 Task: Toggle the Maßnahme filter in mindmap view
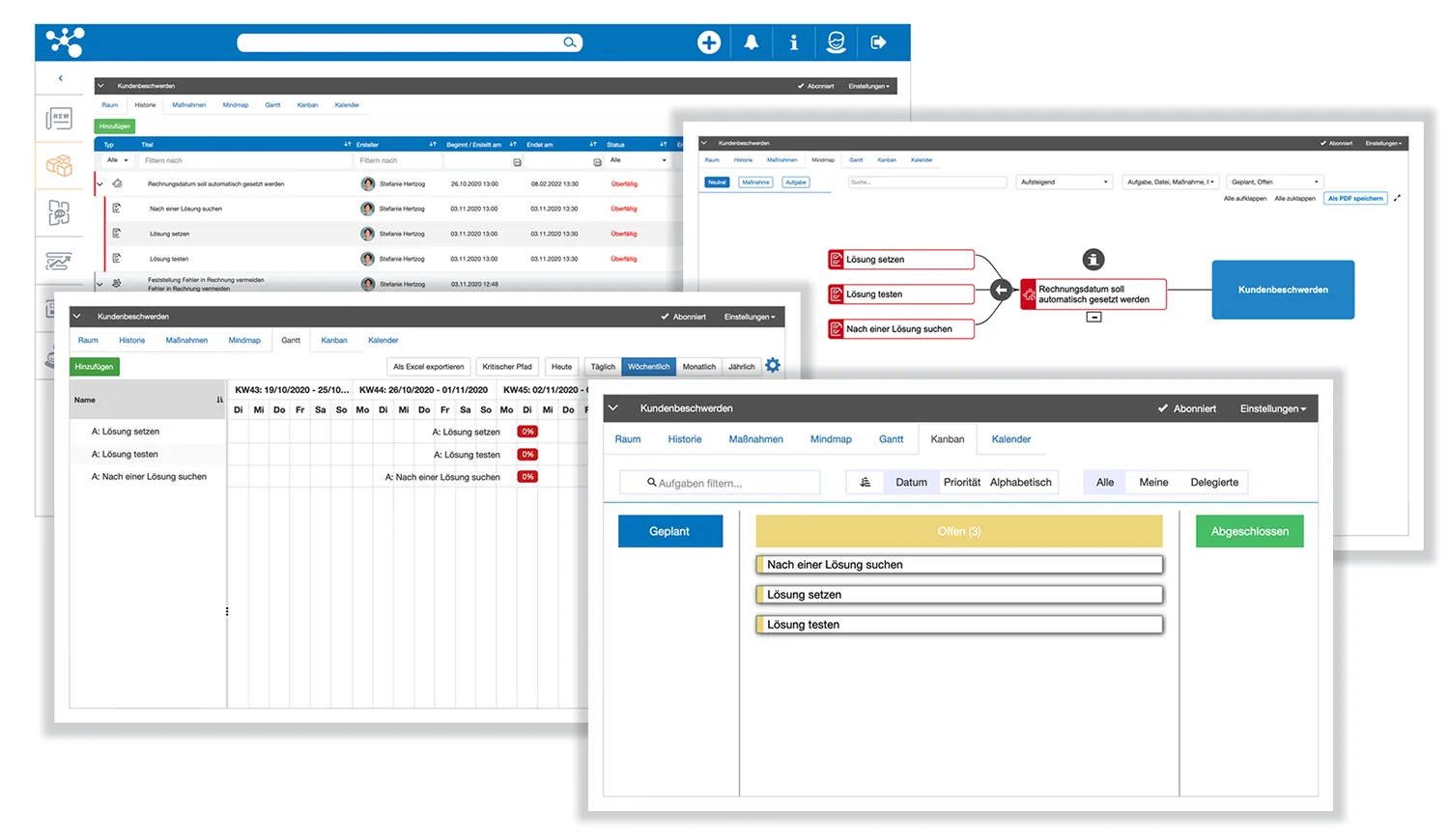click(x=755, y=182)
